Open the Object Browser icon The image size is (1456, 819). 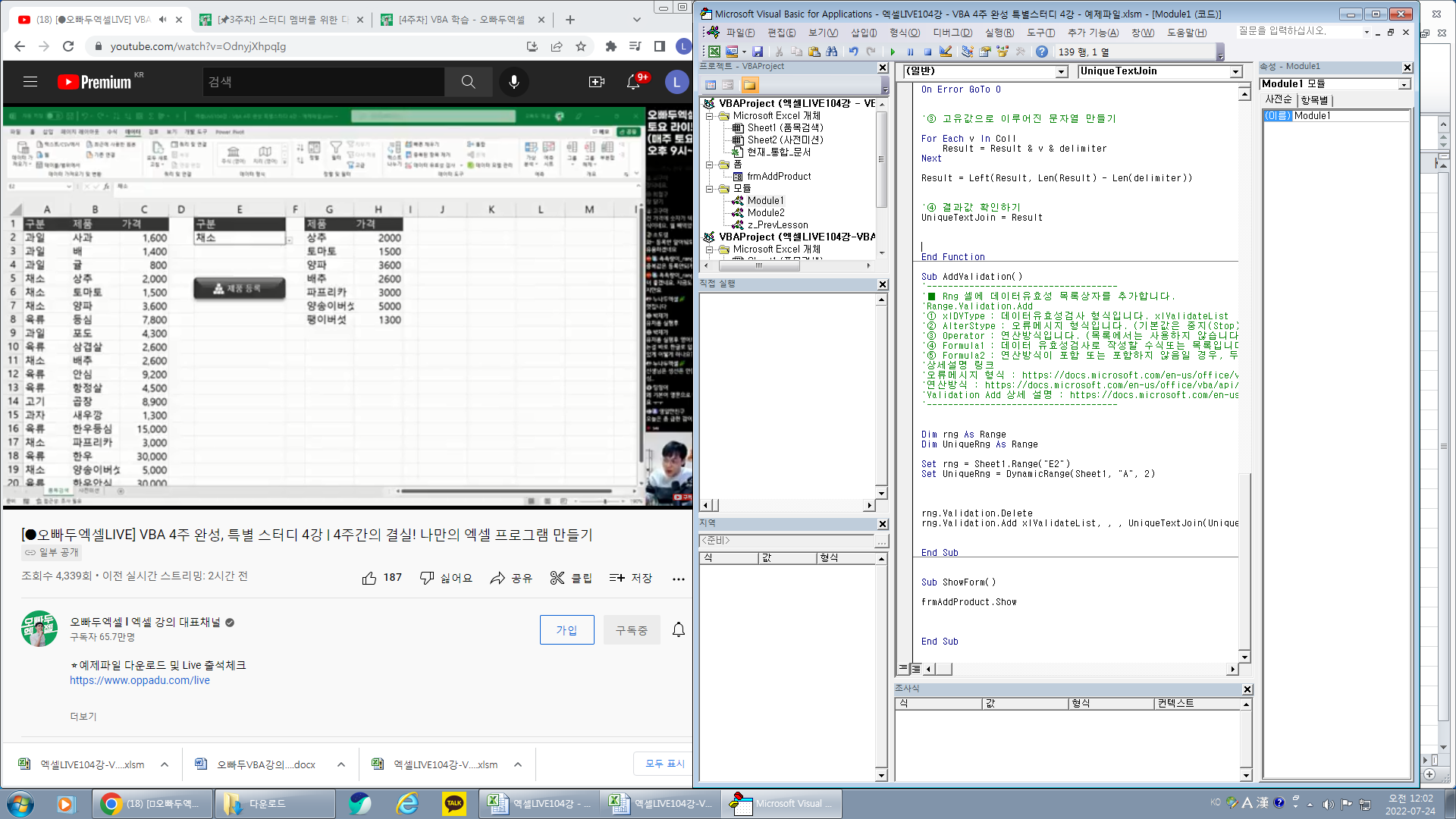pyautogui.click(x=1003, y=52)
